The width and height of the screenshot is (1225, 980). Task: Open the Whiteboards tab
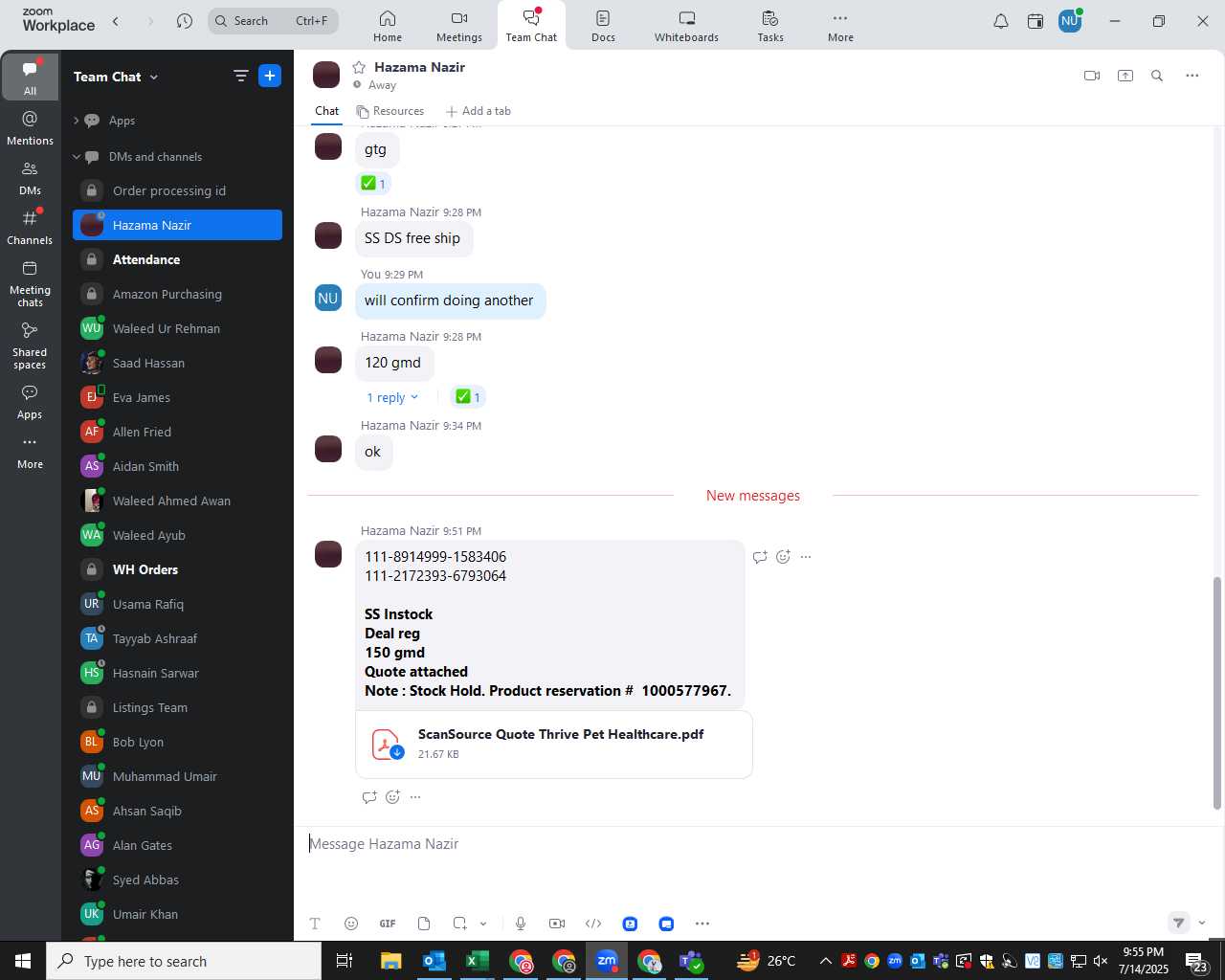pos(686,26)
